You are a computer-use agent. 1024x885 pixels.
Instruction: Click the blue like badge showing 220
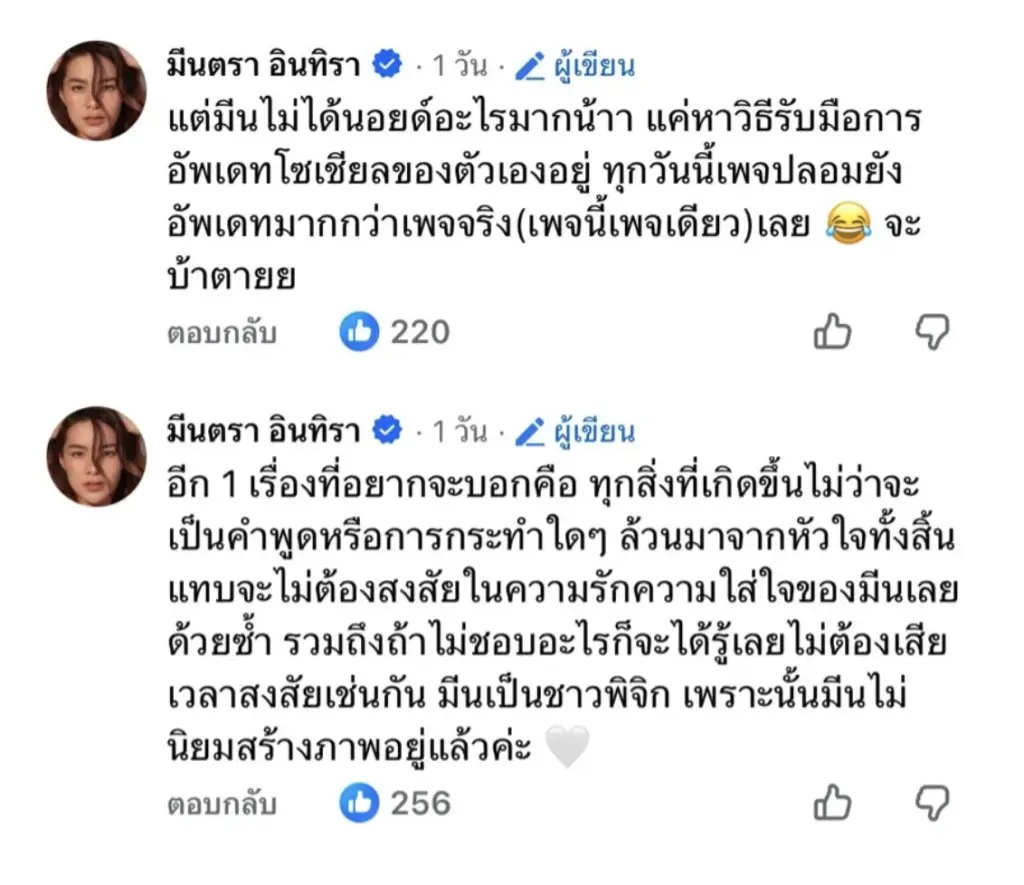pyautogui.click(x=359, y=332)
